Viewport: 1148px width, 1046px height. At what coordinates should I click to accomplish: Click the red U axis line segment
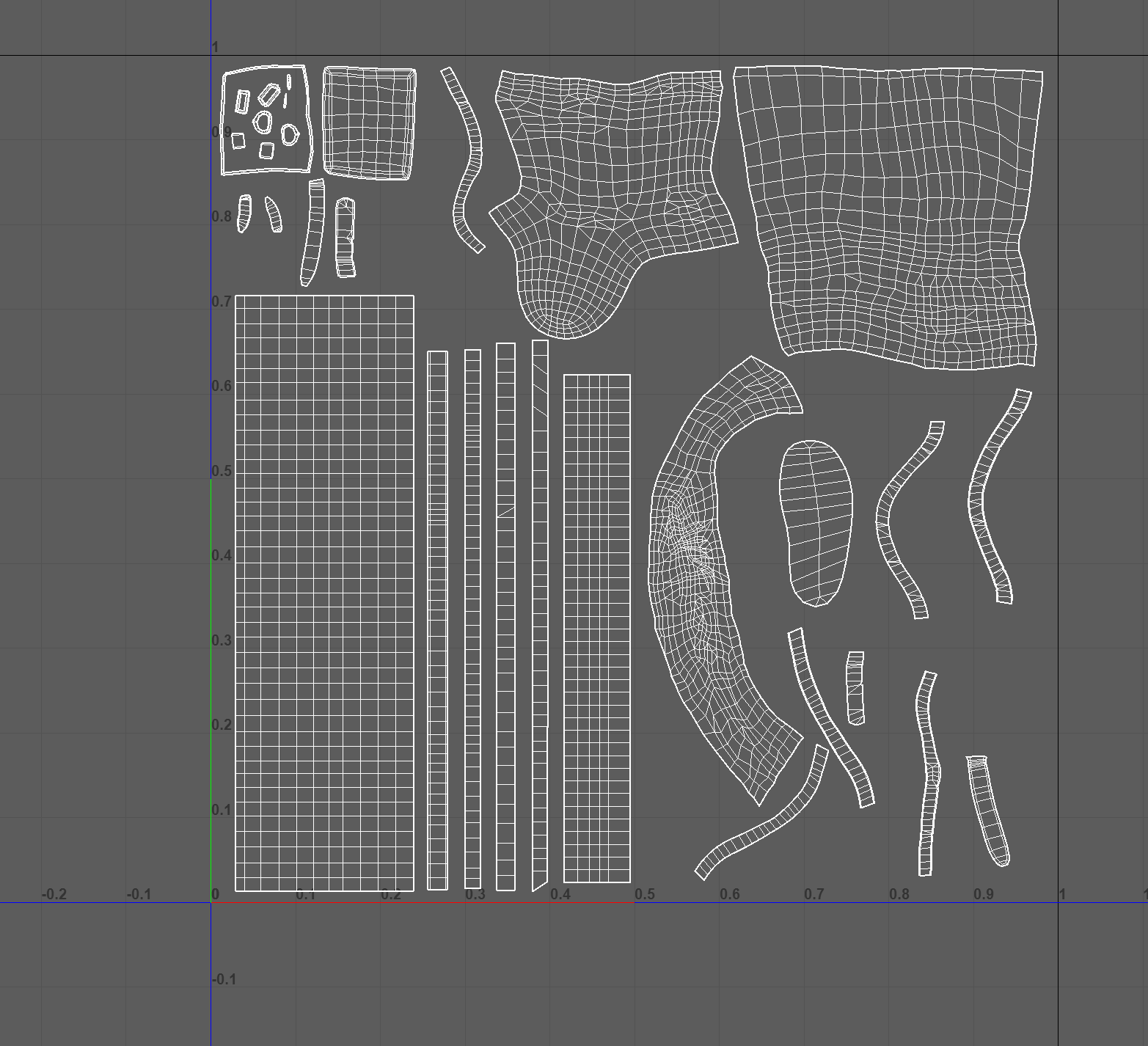pyautogui.click(x=423, y=902)
